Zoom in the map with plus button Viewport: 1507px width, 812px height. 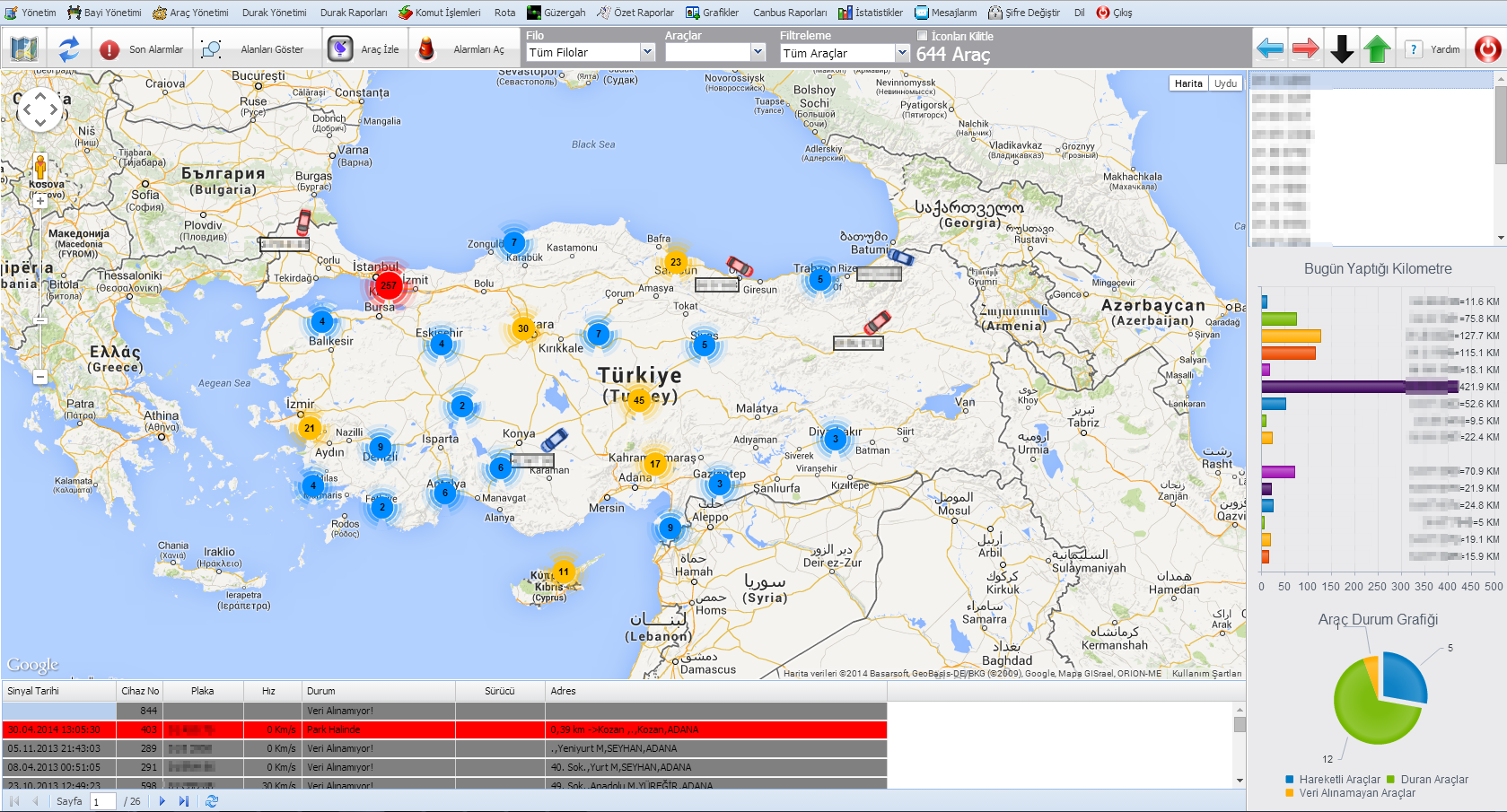point(40,202)
